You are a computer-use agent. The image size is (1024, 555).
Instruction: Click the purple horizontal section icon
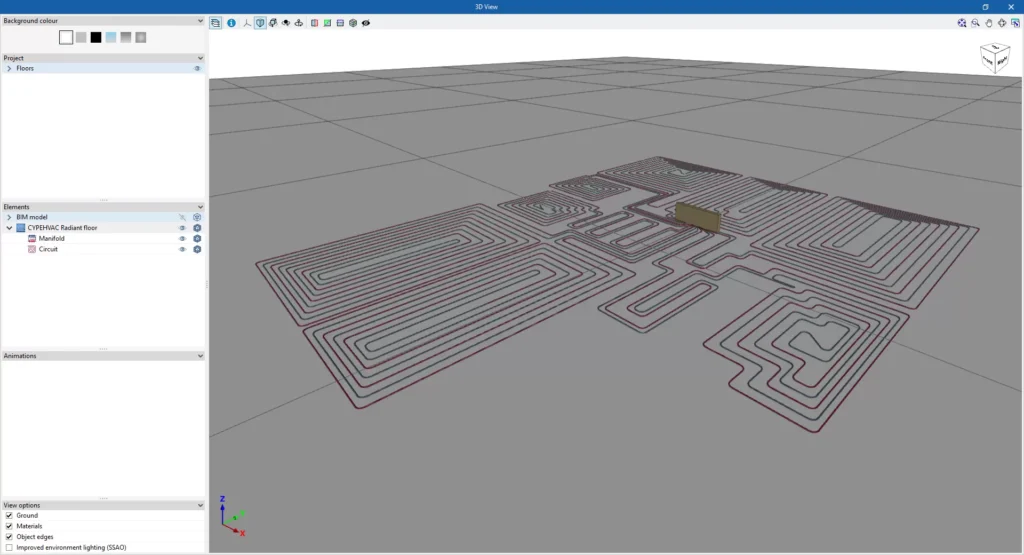[x=340, y=23]
